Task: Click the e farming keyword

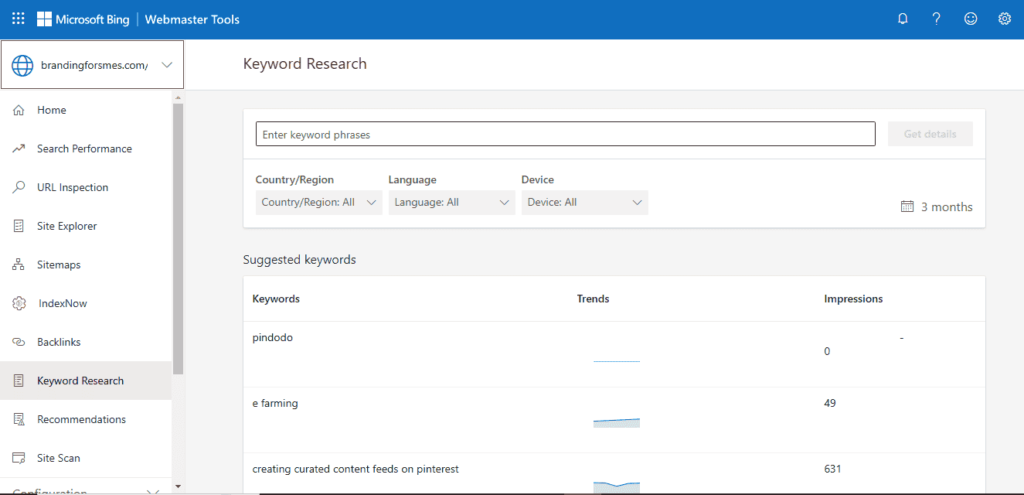Action: point(275,404)
